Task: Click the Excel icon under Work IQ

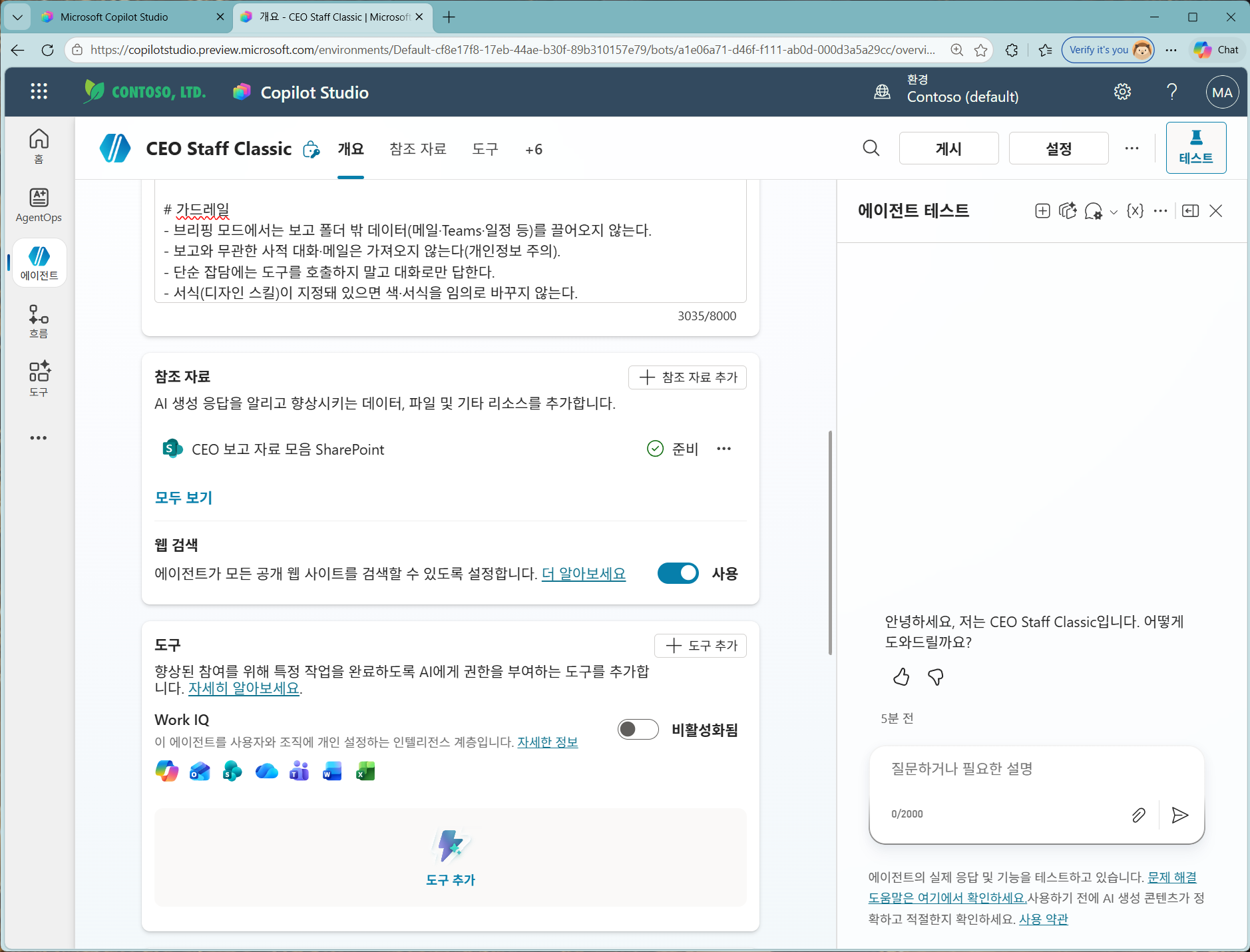Action: 365,771
